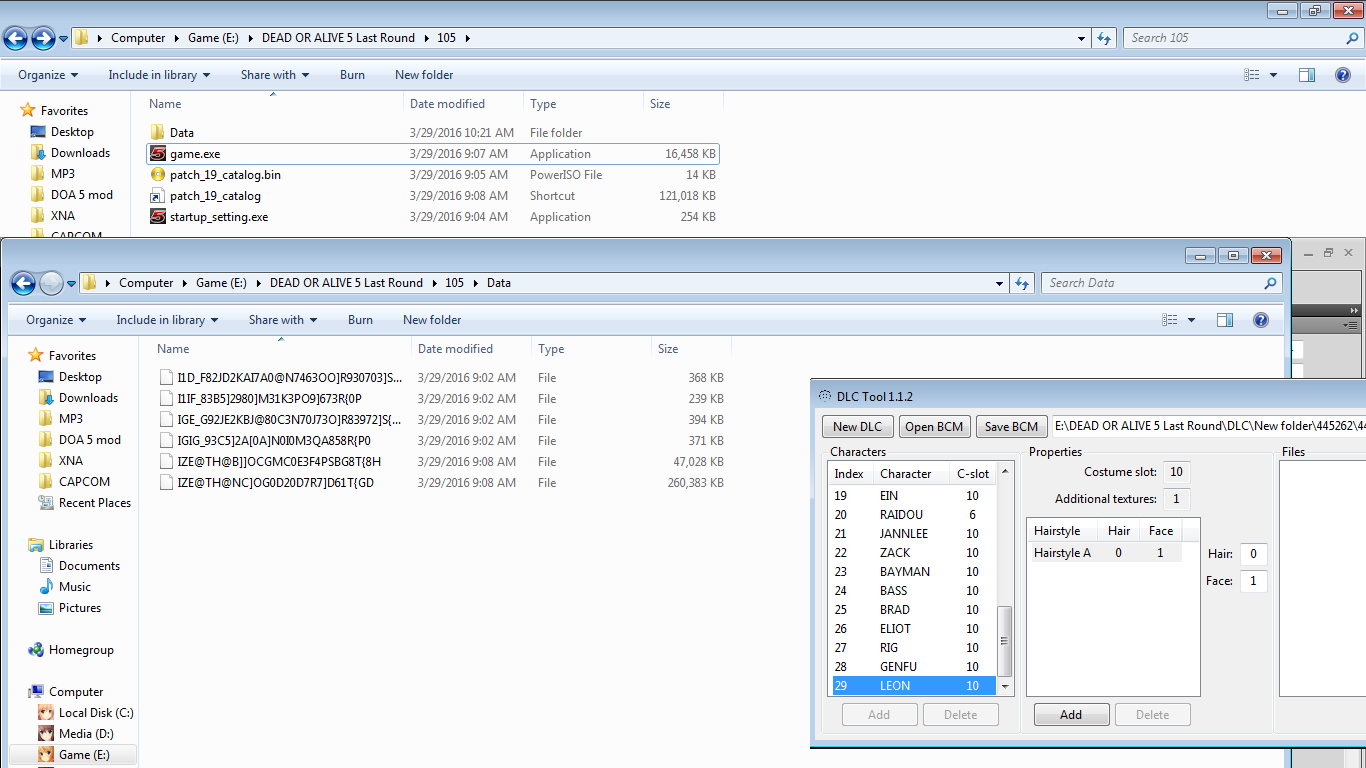Click Open BCM button

[x=934, y=427]
